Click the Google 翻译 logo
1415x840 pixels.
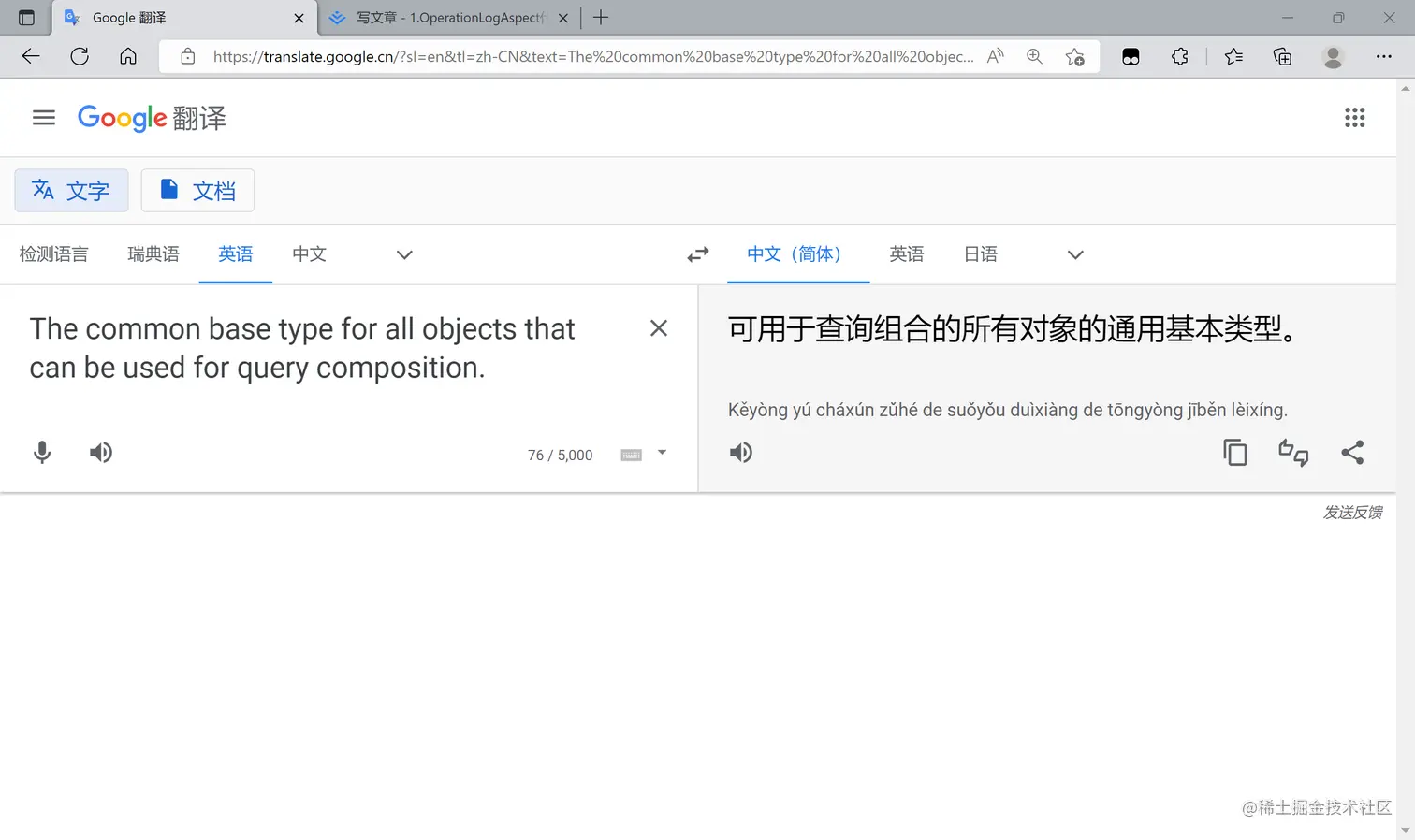[152, 118]
